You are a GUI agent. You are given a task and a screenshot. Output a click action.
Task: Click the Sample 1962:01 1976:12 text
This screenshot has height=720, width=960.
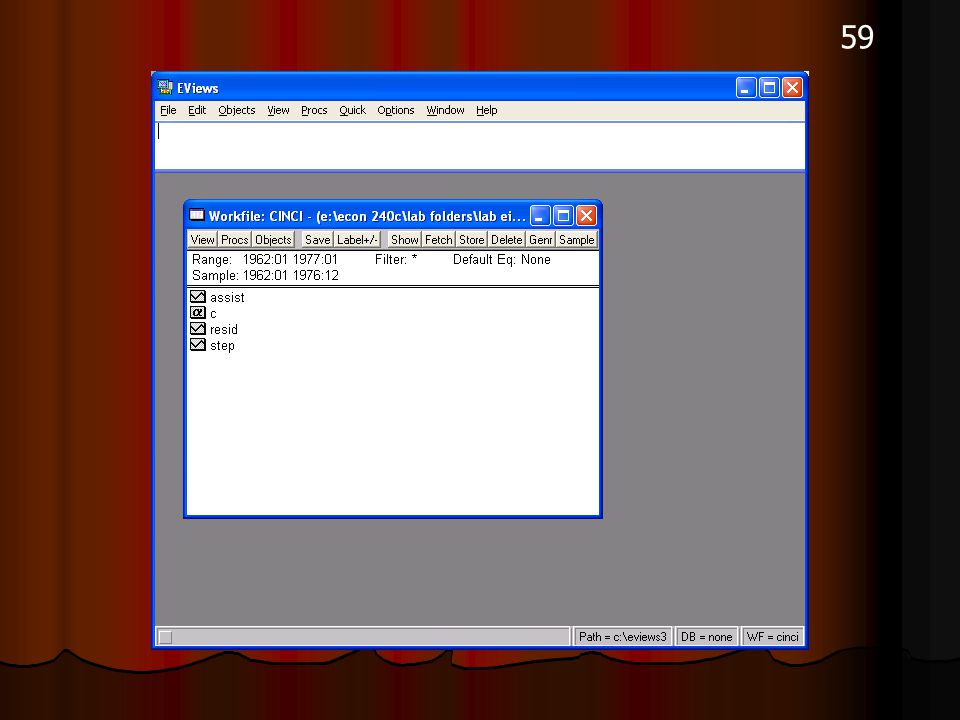pos(265,276)
